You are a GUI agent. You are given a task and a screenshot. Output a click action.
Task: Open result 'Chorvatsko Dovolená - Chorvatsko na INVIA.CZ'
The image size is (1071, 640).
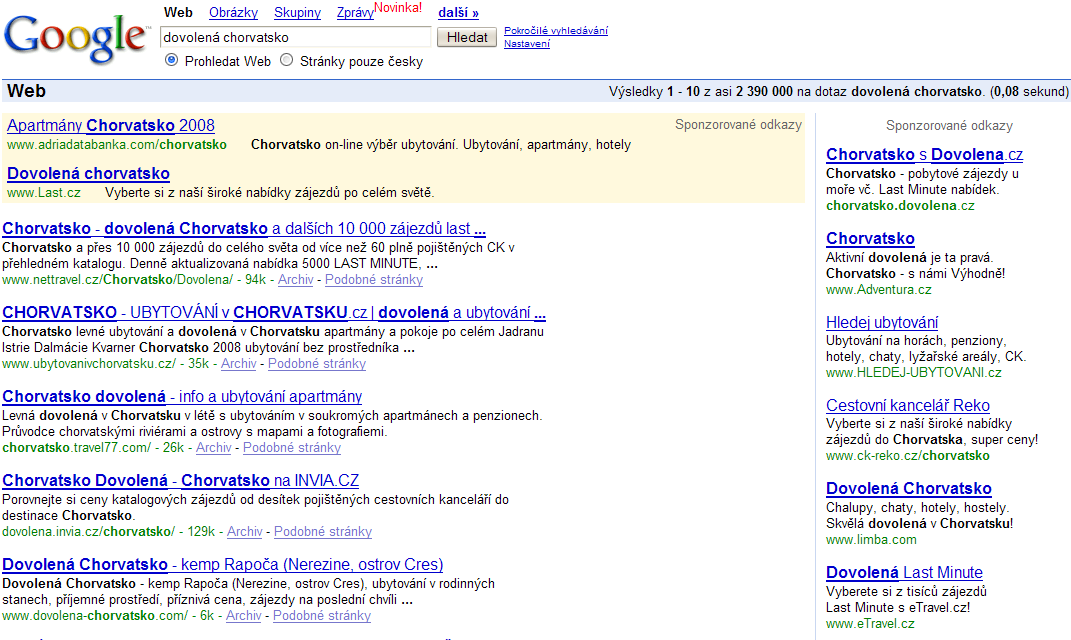click(x=180, y=481)
